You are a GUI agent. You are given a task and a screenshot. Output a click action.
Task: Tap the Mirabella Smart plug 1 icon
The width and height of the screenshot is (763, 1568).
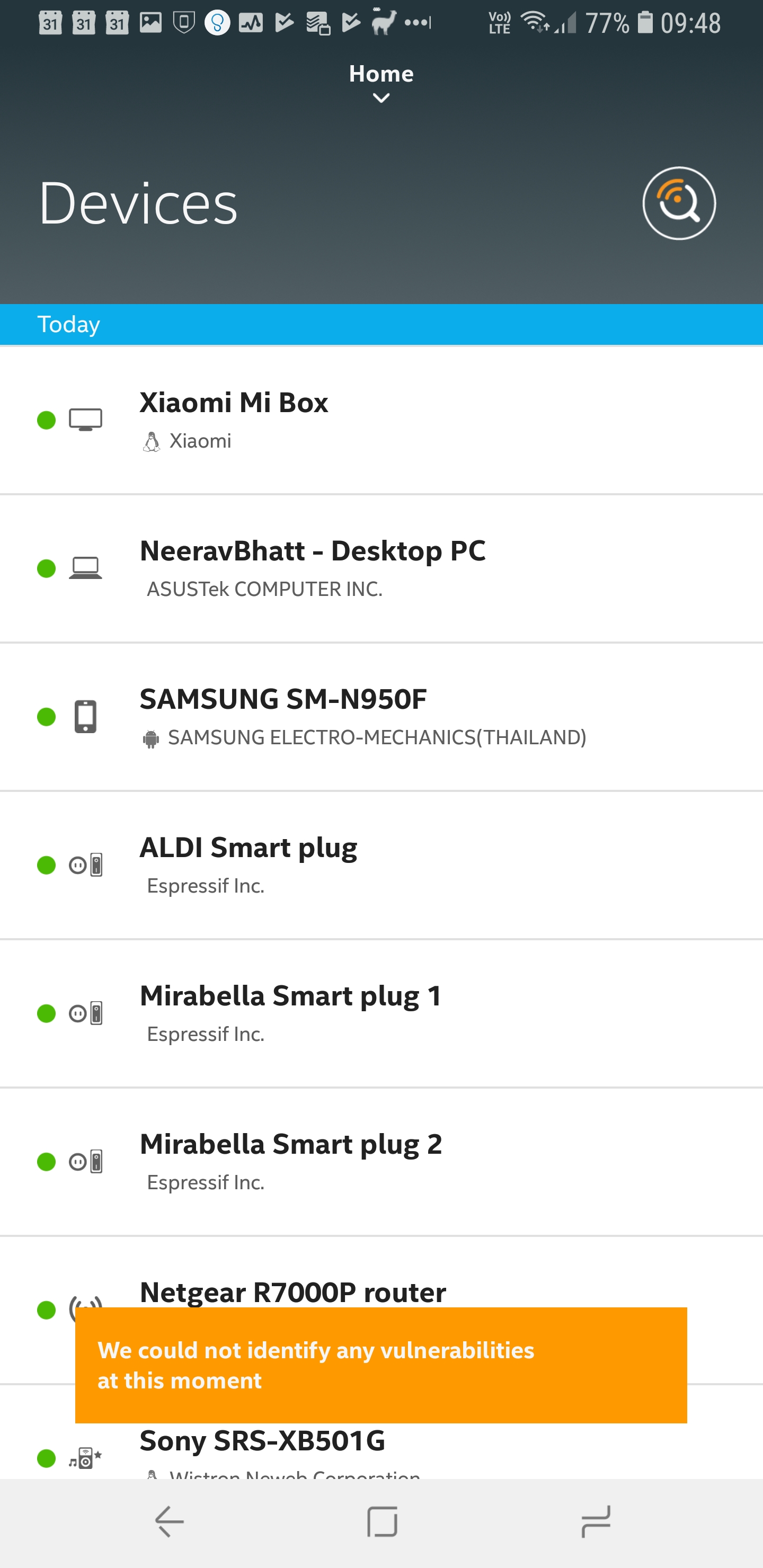[85, 1013]
